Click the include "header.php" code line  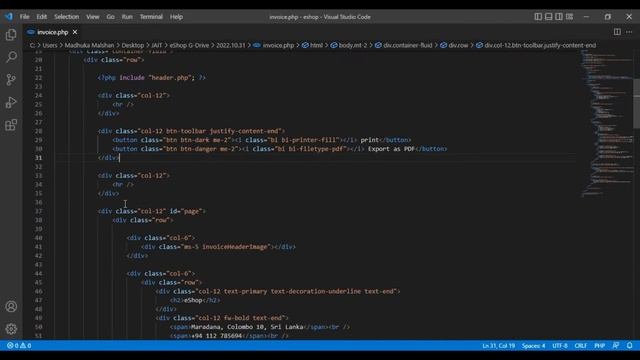click(151, 78)
